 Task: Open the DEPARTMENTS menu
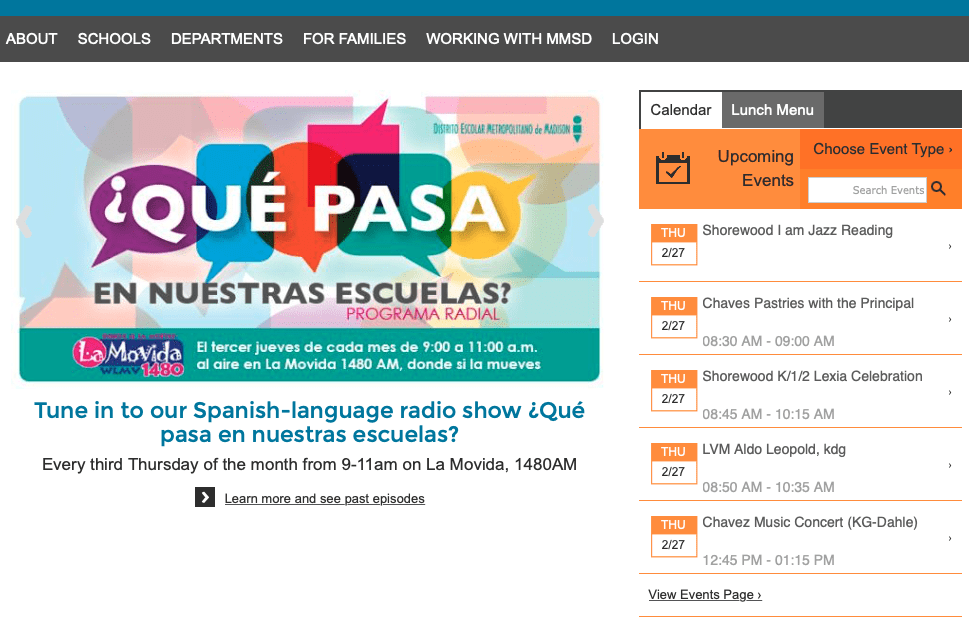(x=227, y=39)
